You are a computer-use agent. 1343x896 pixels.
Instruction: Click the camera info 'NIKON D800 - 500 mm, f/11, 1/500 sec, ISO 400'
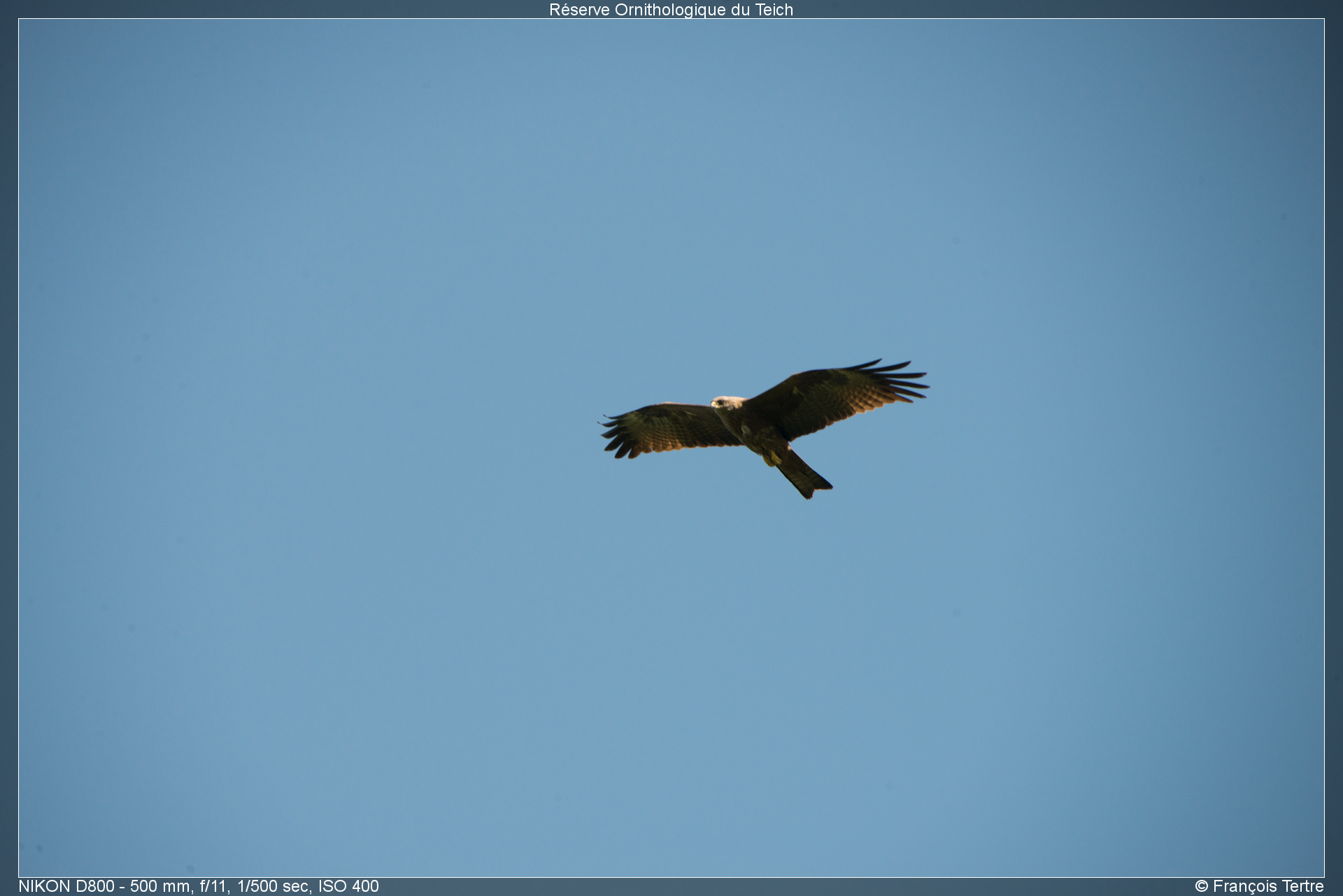click(199, 886)
